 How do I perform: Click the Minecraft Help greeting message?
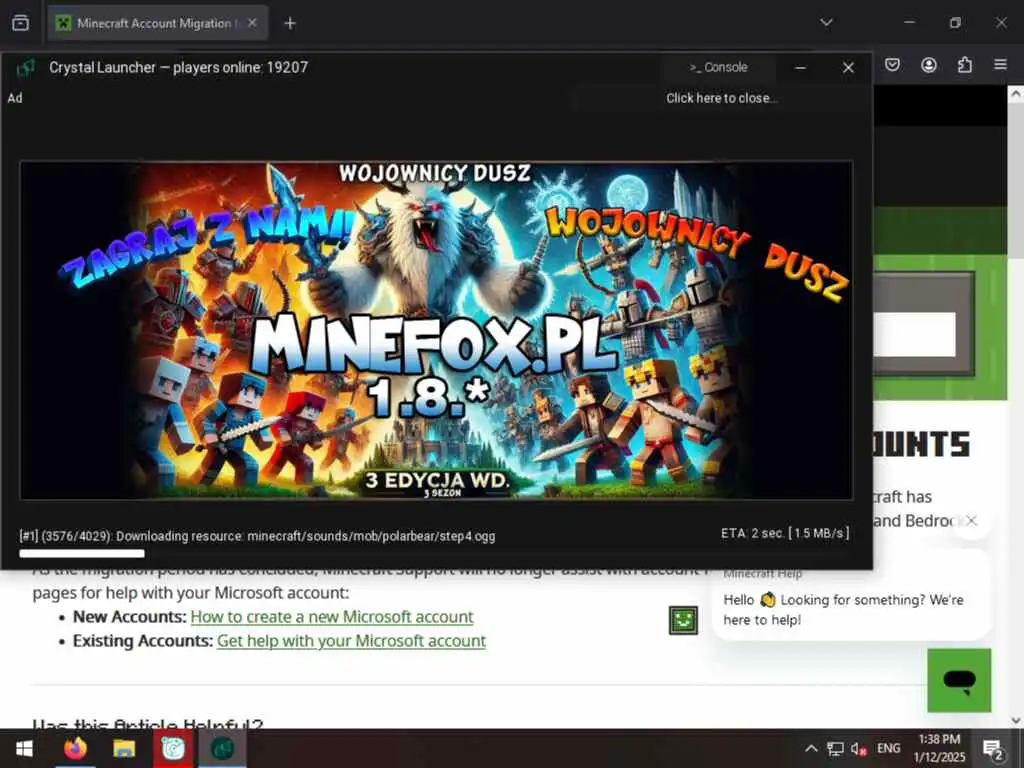coord(843,609)
